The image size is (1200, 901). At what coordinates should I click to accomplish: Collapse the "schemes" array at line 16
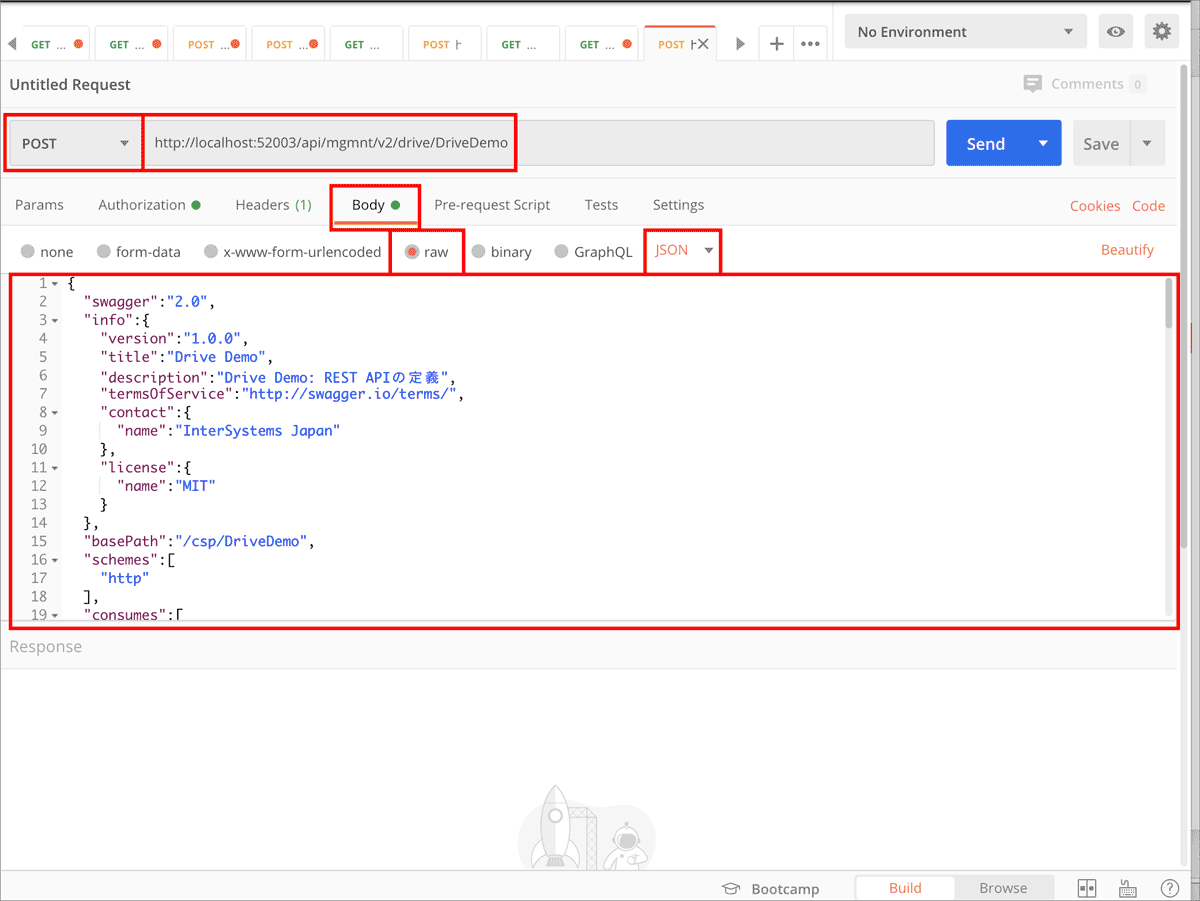(x=54, y=559)
